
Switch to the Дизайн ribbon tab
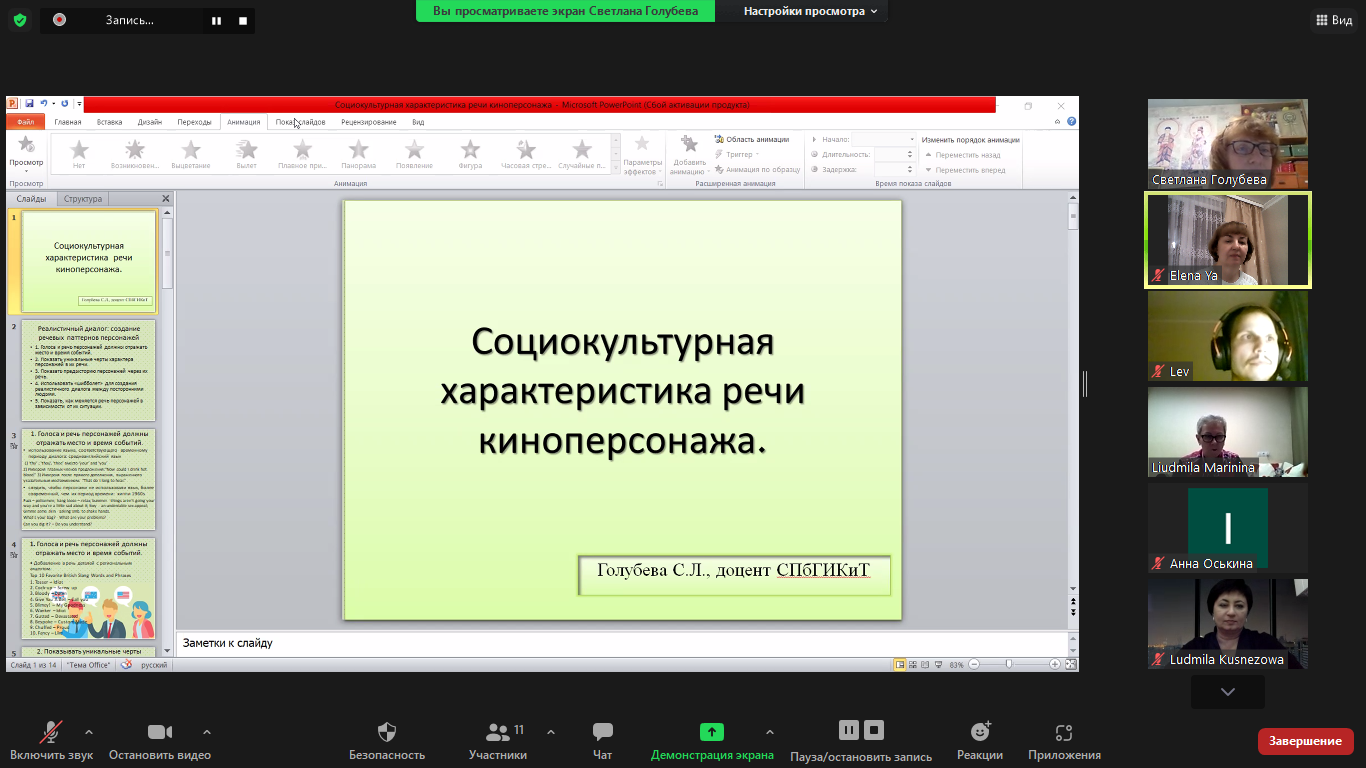pos(150,122)
